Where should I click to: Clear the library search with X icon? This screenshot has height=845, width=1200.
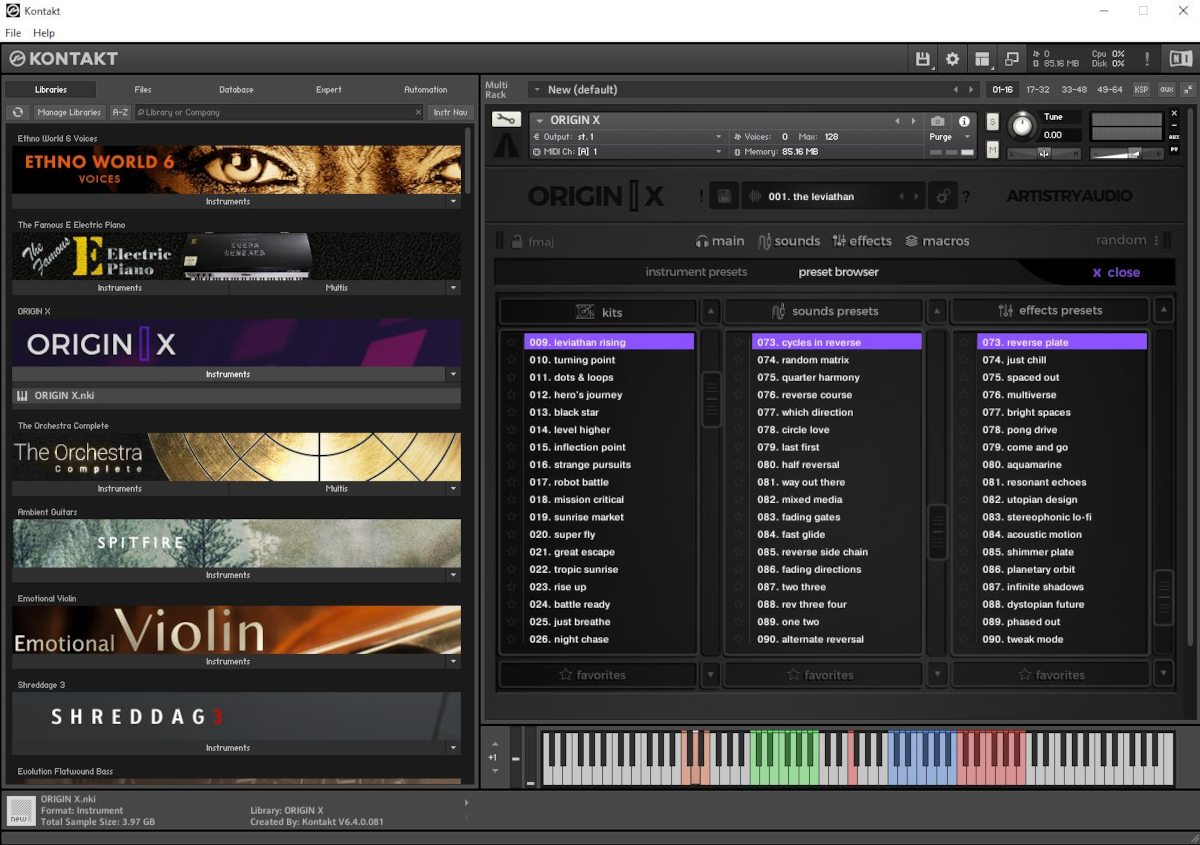(418, 113)
